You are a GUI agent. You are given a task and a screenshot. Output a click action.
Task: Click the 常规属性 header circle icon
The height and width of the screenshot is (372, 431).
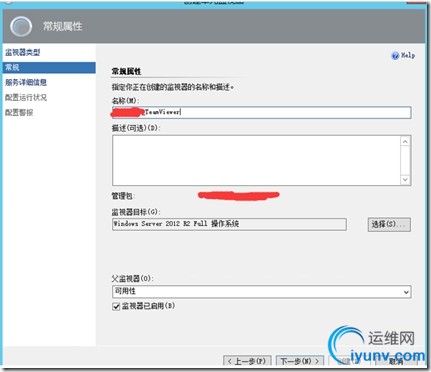click(21, 26)
